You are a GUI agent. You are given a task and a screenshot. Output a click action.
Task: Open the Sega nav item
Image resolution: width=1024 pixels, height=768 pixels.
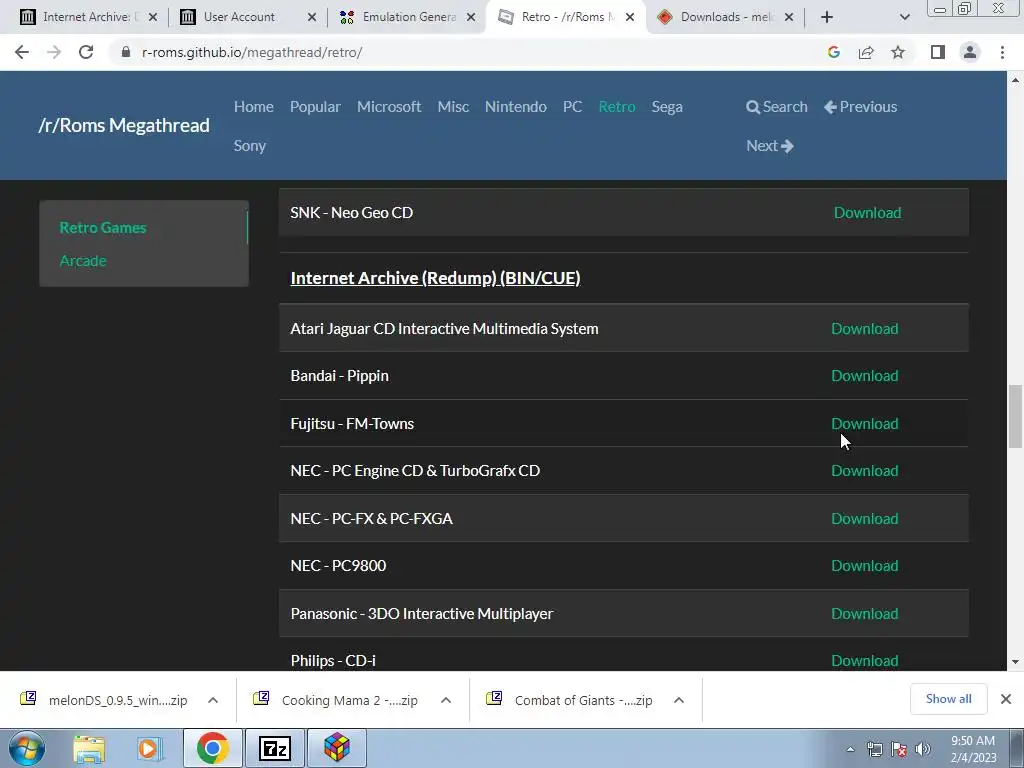pos(667,107)
